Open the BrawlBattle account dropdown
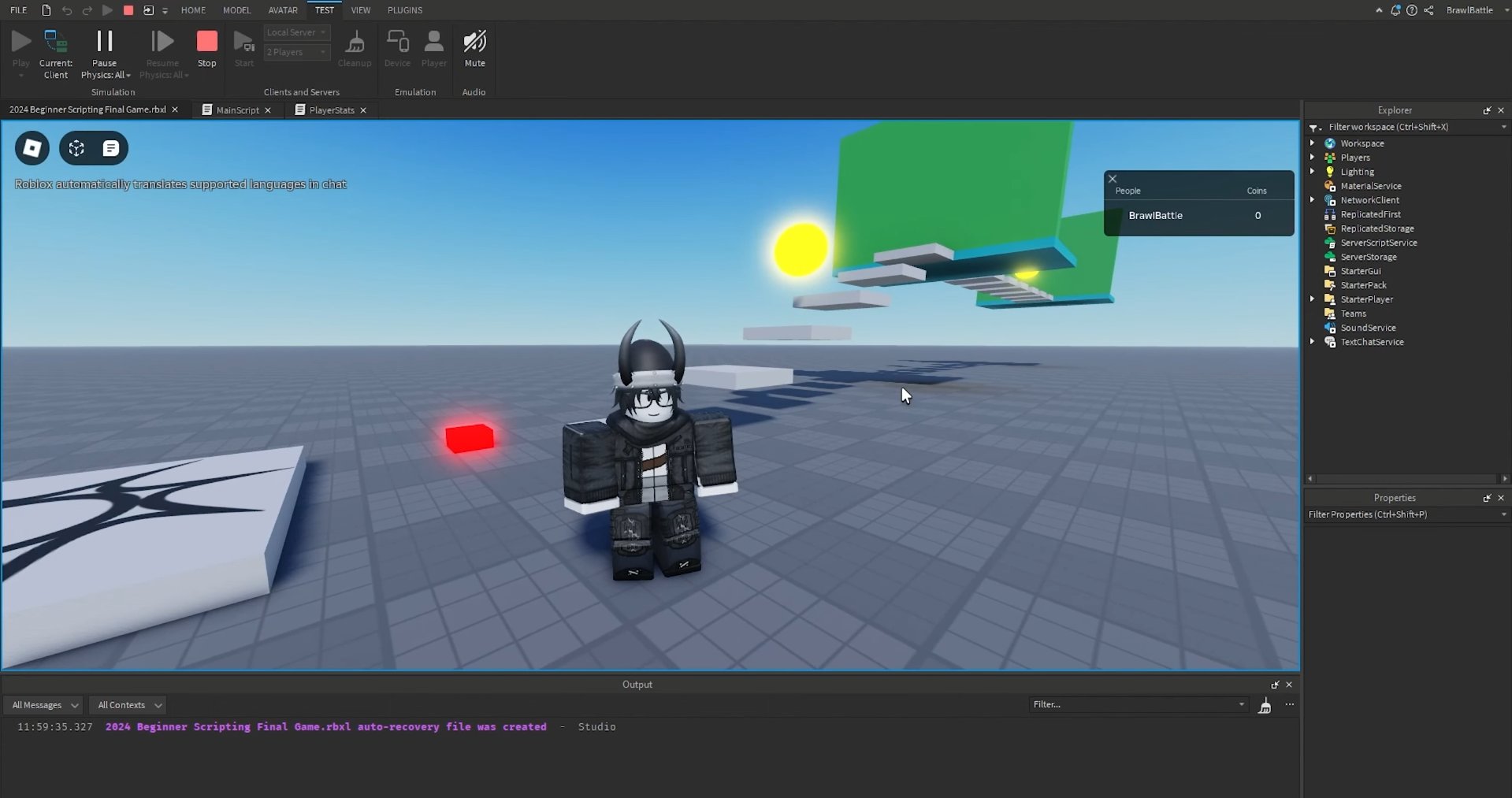The width and height of the screenshot is (1512, 798). (x=1477, y=10)
